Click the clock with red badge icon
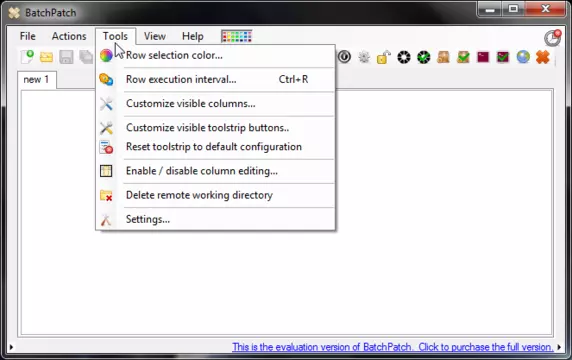 click(552, 38)
